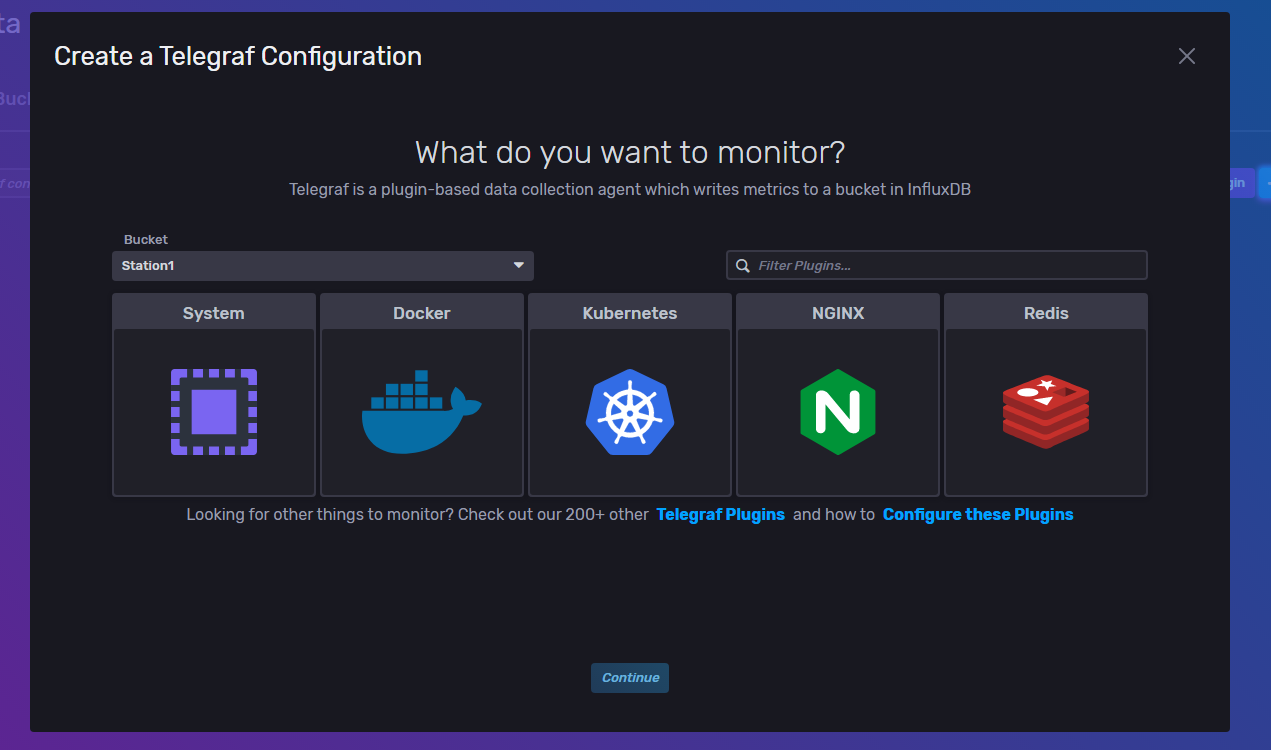Click the Kubernetes card title
Screen dimensions: 1271x750
[630, 313]
